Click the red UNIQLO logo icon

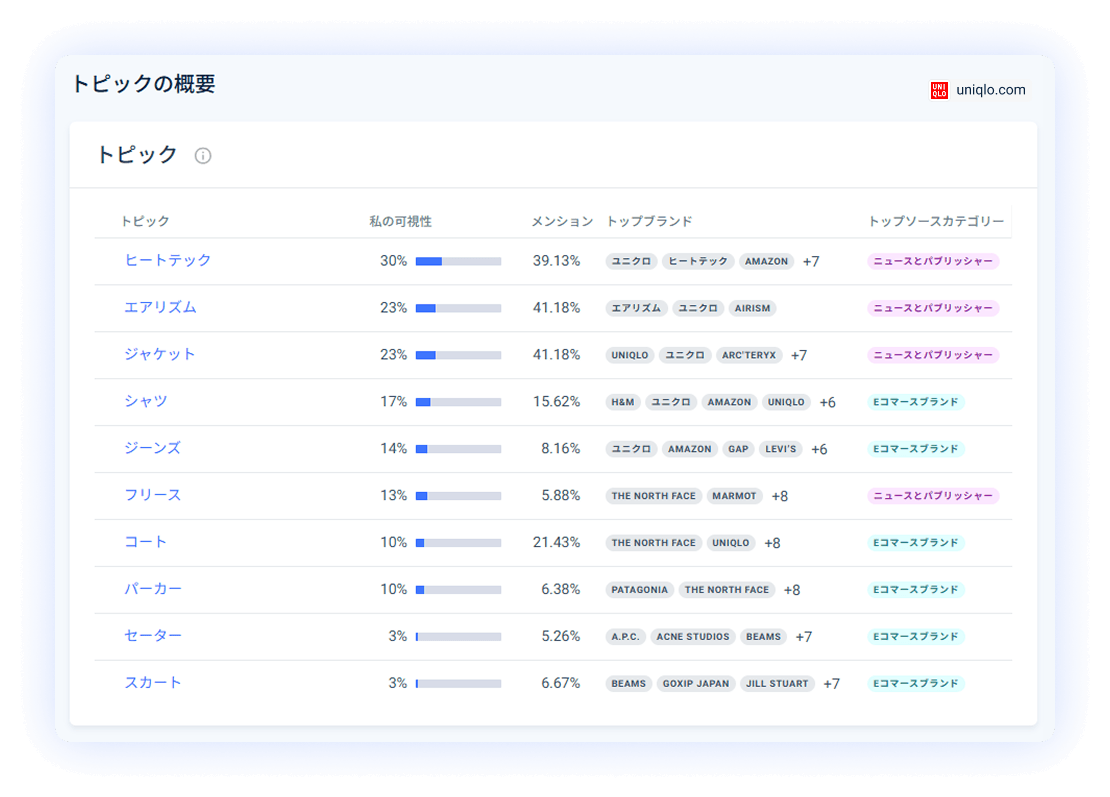(939, 90)
